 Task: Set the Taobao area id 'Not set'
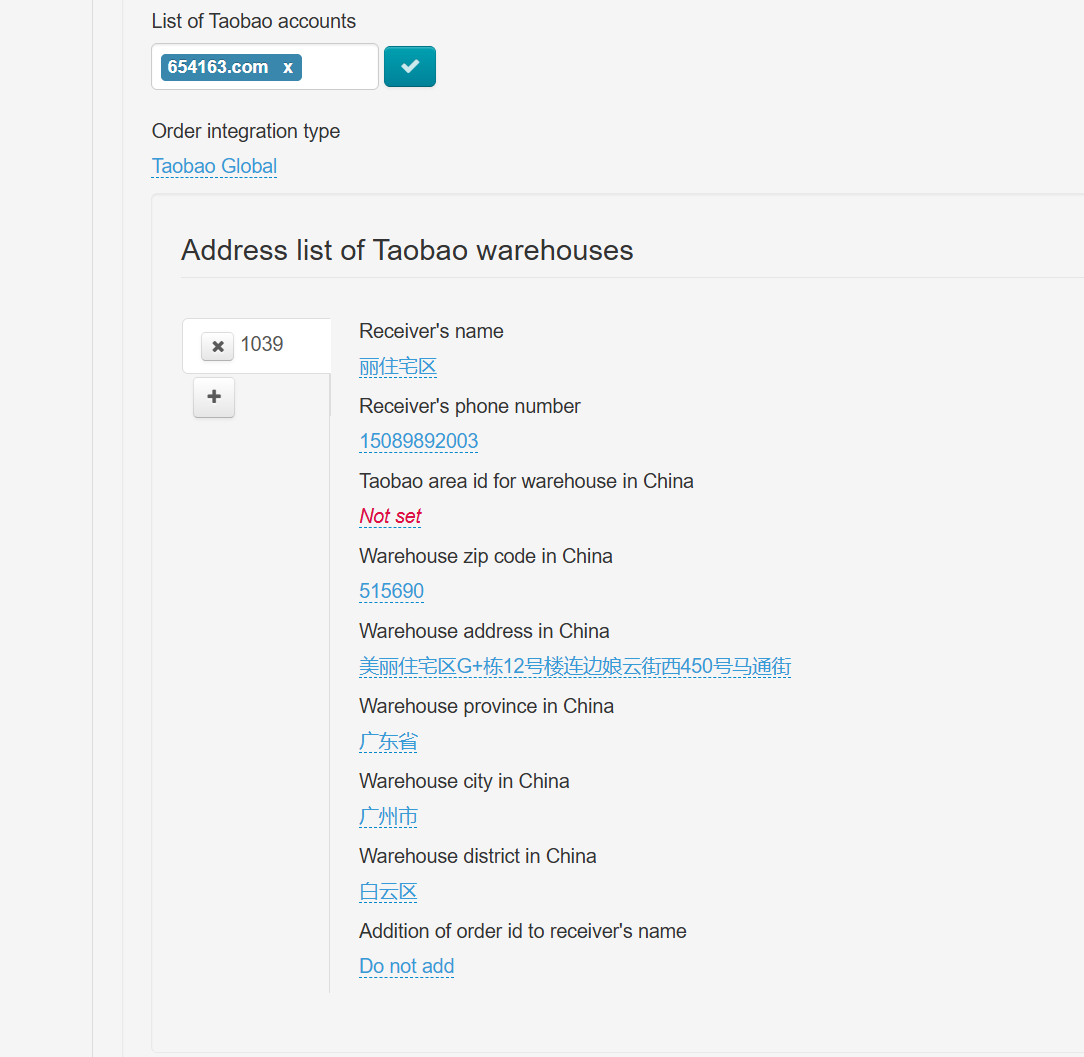[x=390, y=516]
